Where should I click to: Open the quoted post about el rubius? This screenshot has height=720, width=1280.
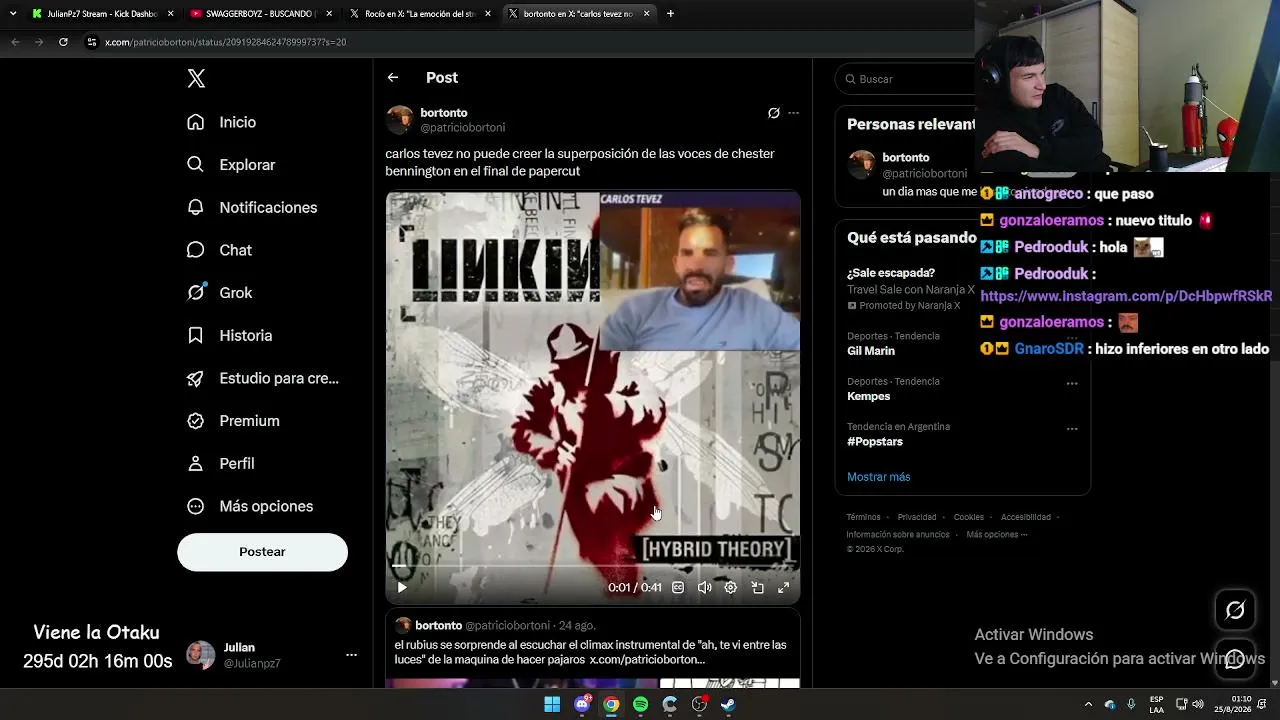click(593, 649)
